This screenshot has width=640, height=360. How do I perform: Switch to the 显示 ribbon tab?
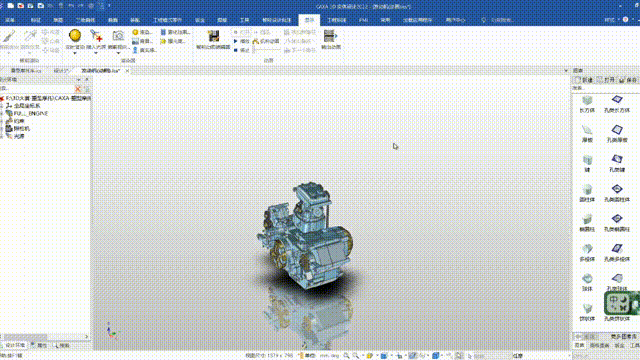point(310,20)
